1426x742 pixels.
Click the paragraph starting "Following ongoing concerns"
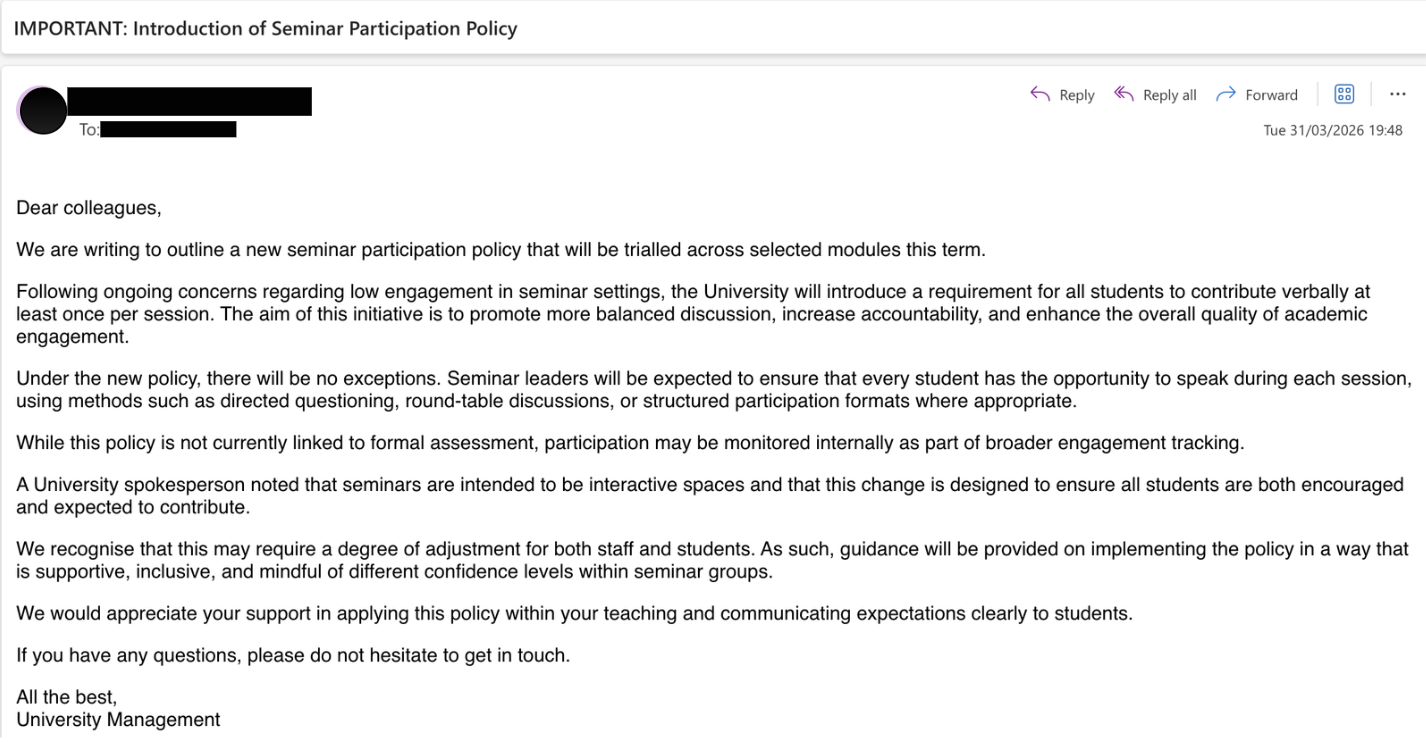(692, 314)
